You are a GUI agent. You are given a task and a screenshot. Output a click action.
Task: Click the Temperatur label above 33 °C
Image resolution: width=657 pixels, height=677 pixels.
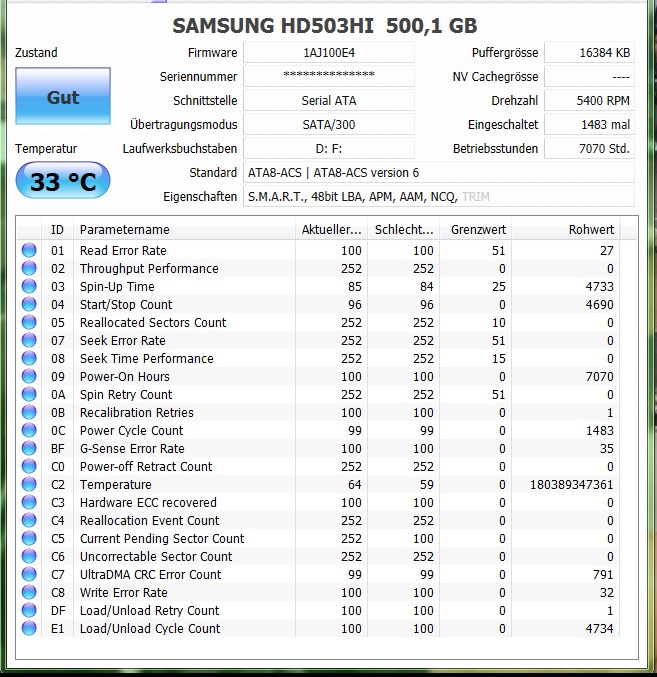click(x=46, y=149)
